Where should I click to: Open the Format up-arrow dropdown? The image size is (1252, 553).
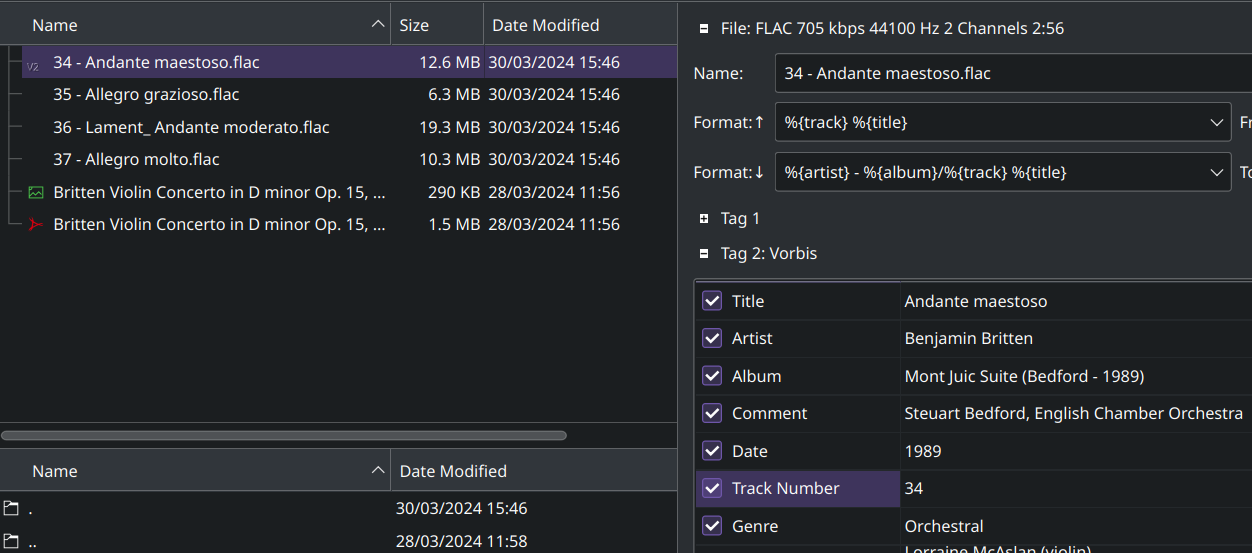1217,123
